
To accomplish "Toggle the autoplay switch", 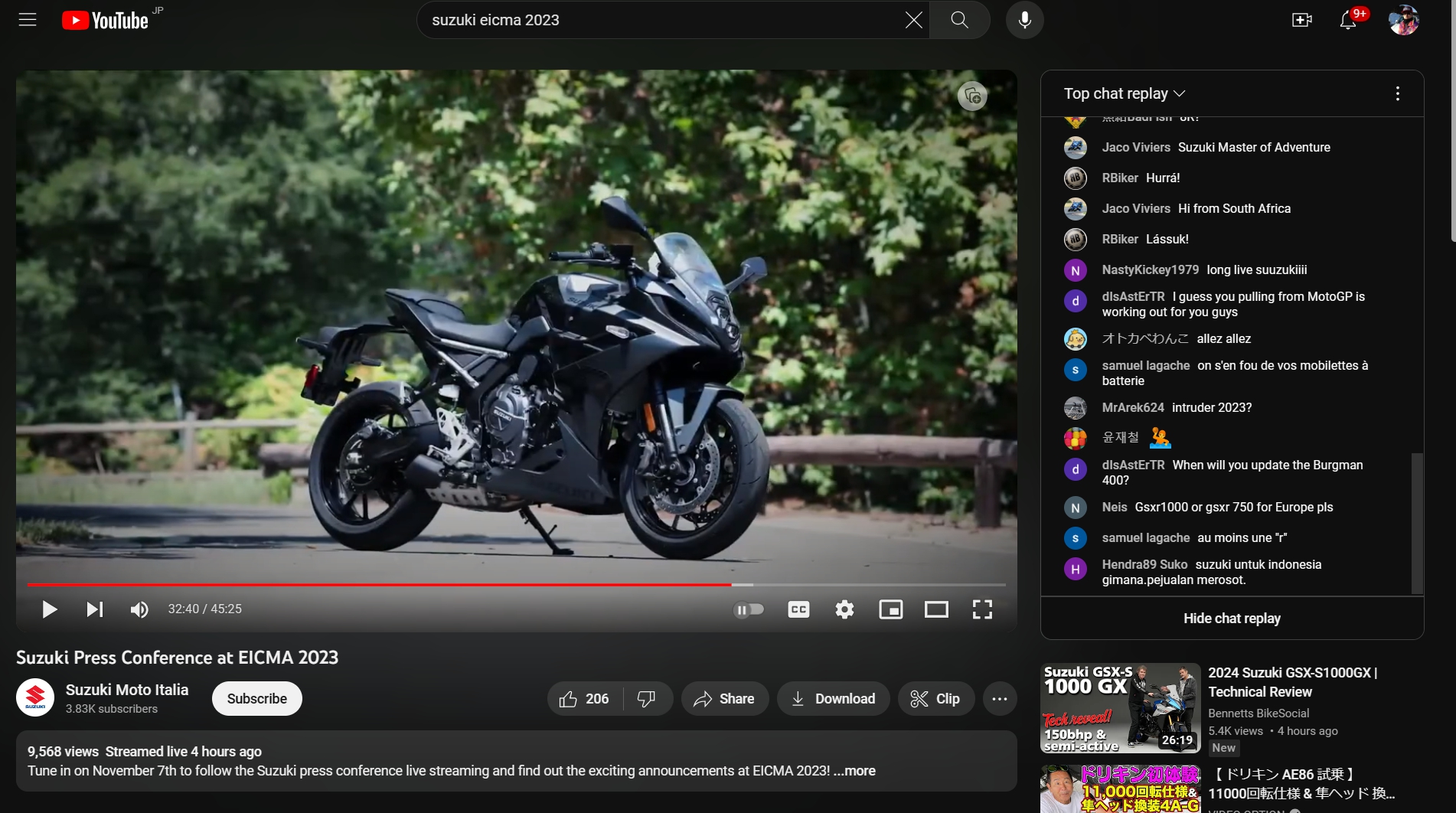I will pyautogui.click(x=749, y=609).
